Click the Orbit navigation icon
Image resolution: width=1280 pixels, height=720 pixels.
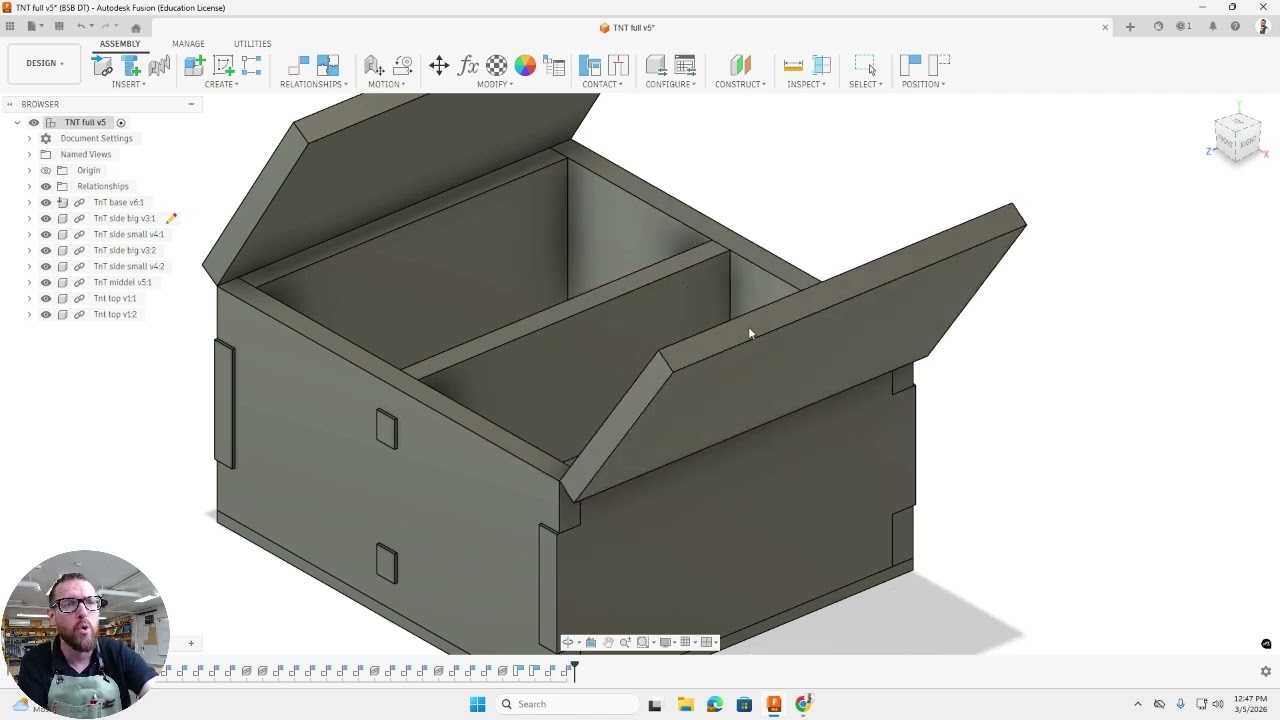pyautogui.click(x=568, y=642)
